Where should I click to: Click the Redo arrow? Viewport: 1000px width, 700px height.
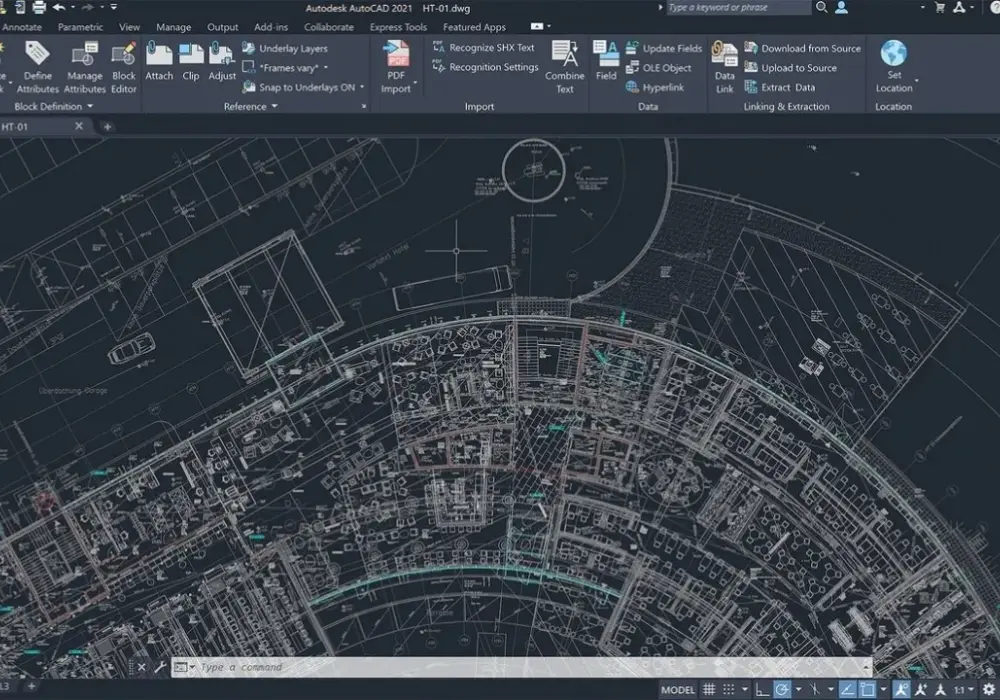(x=88, y=8)
